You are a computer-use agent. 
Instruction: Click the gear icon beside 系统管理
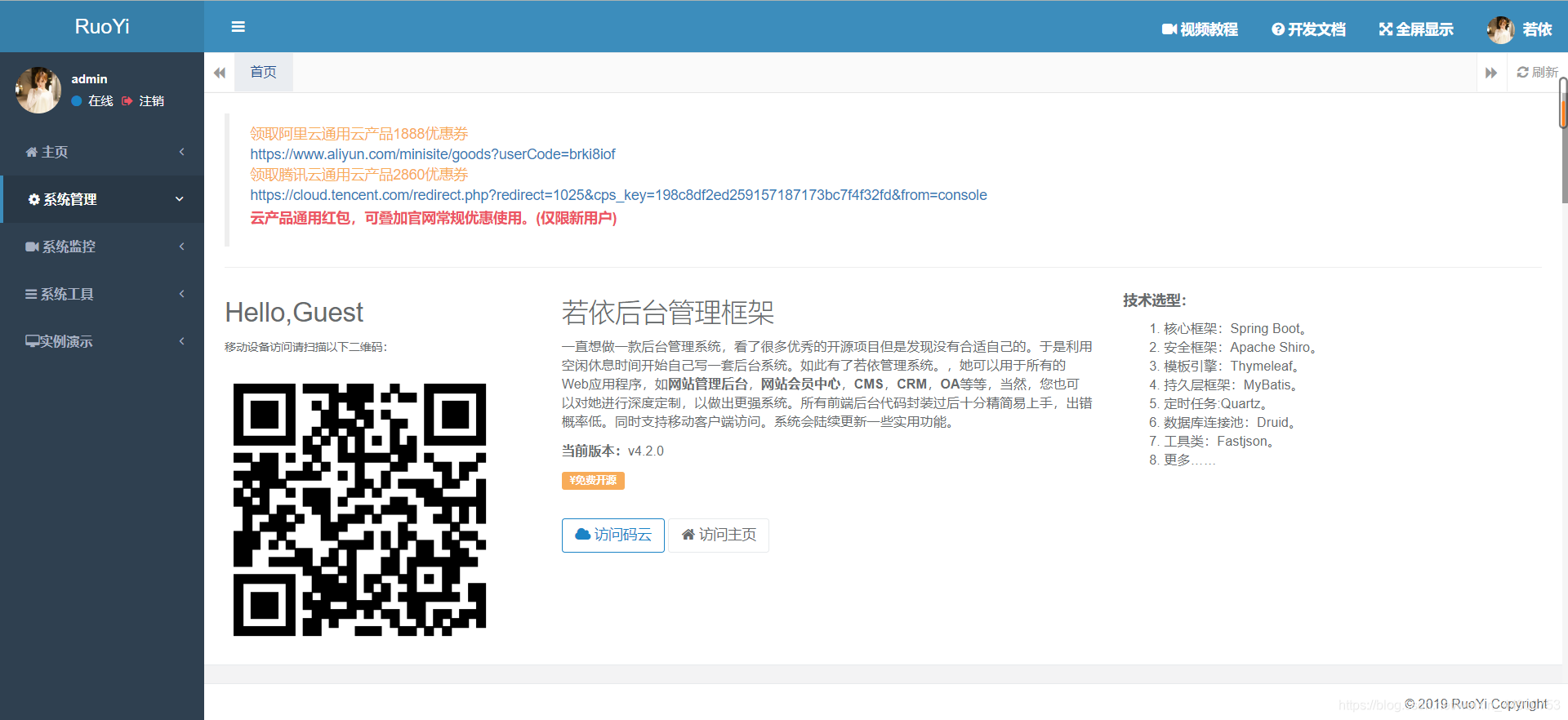(33, 199)
